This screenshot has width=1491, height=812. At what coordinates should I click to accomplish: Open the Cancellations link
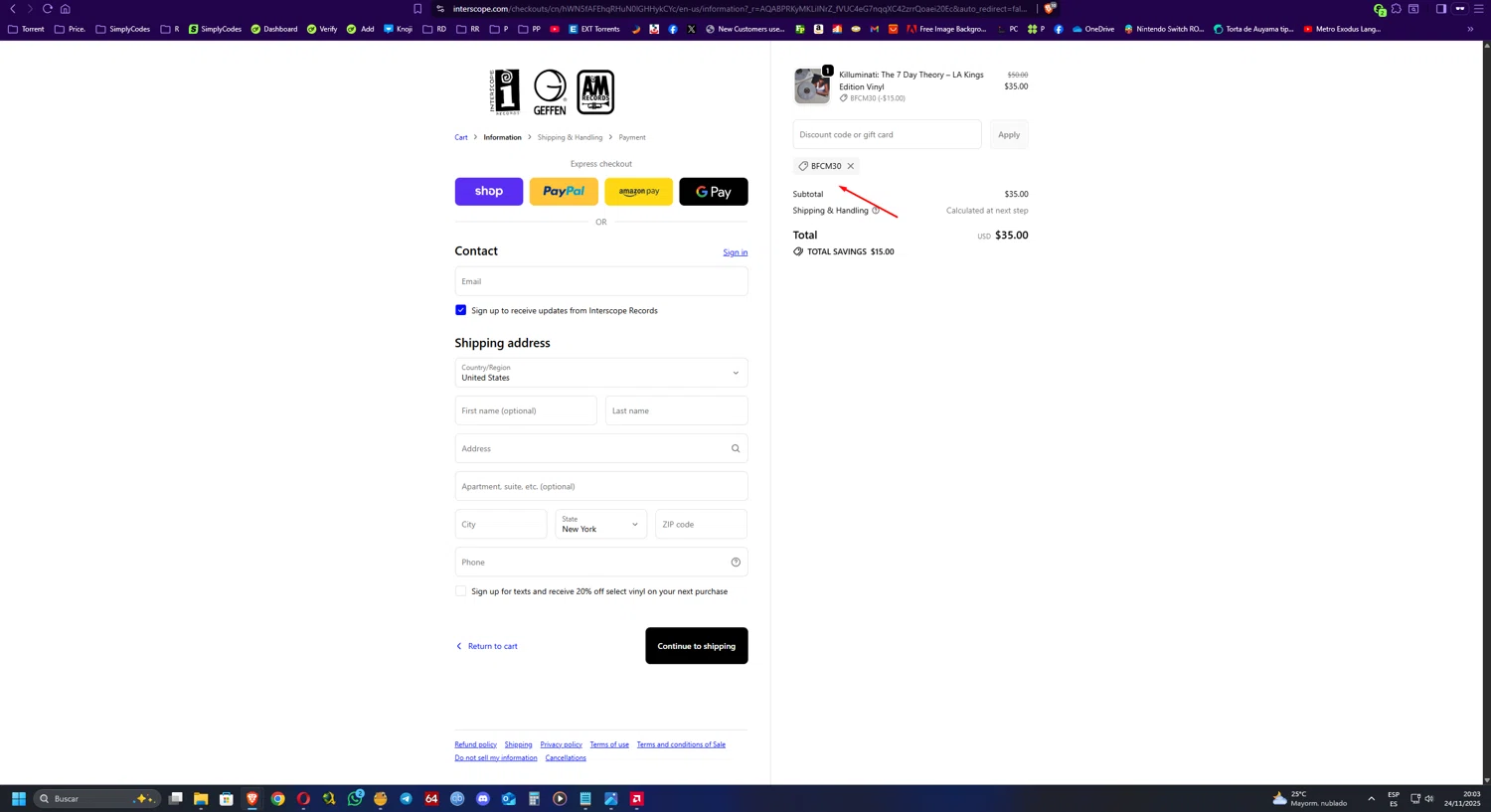tap(566, 757)
